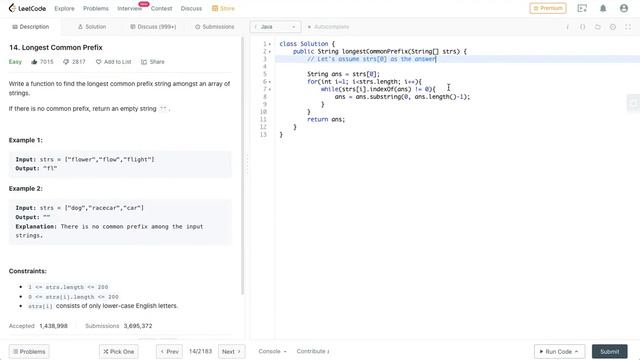Open the Submissions tab

[x=214, y=27]
